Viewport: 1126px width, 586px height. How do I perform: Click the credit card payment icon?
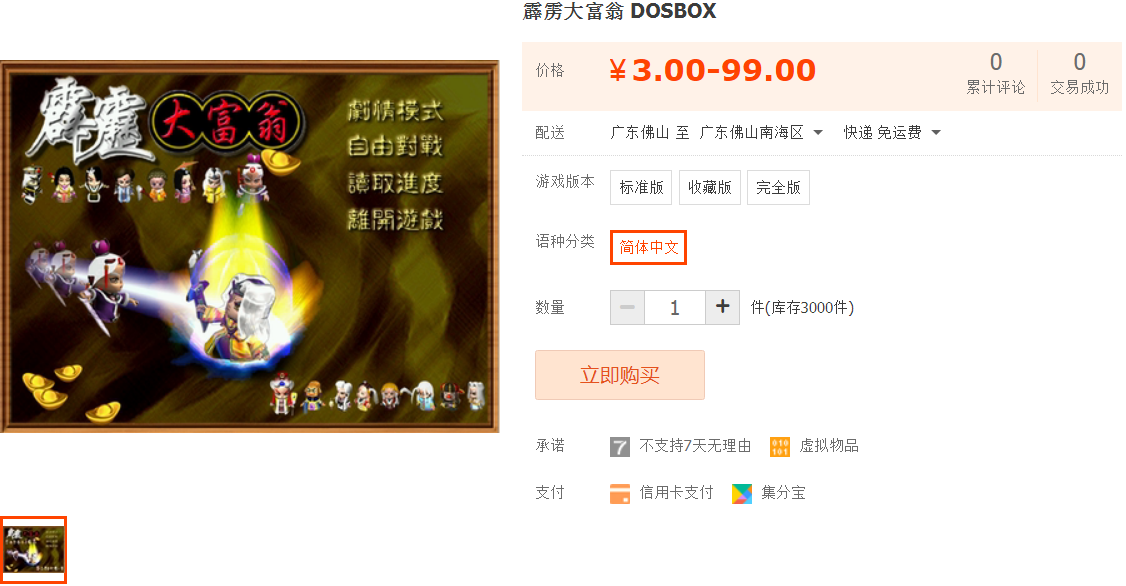[620, 493]
